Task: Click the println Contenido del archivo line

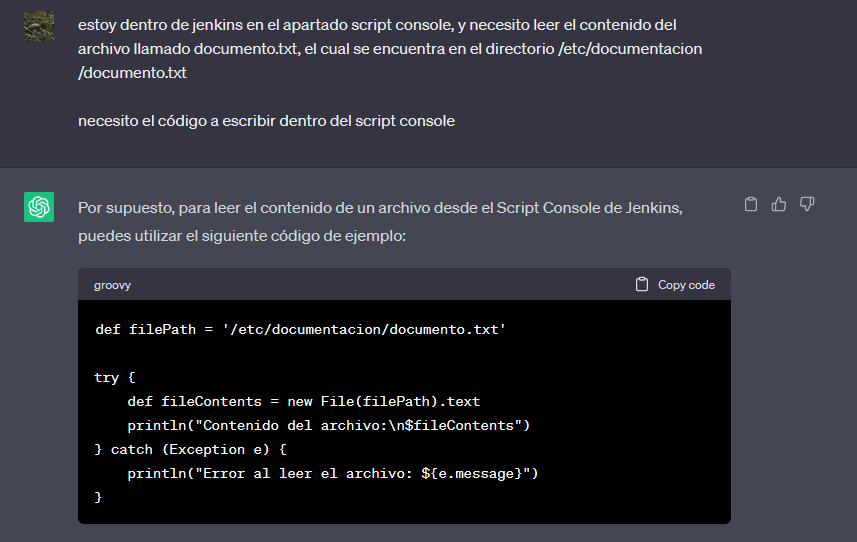Action: tap(328, 426)
